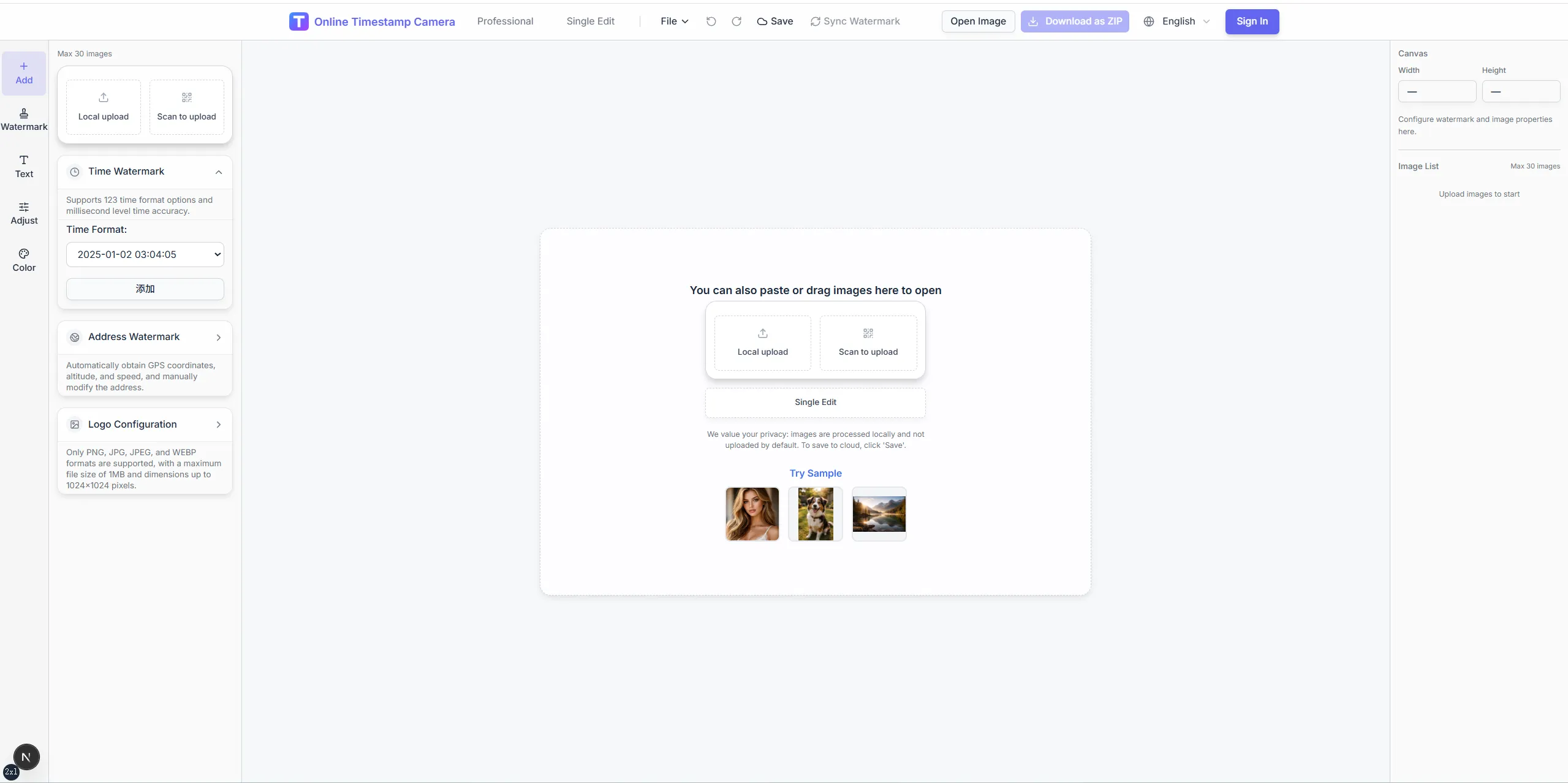The height and width of the screenshot is (783, 1568).
Task: Click the canvas Width input field
Action: pyautogui.click(x=1437, y=92)
